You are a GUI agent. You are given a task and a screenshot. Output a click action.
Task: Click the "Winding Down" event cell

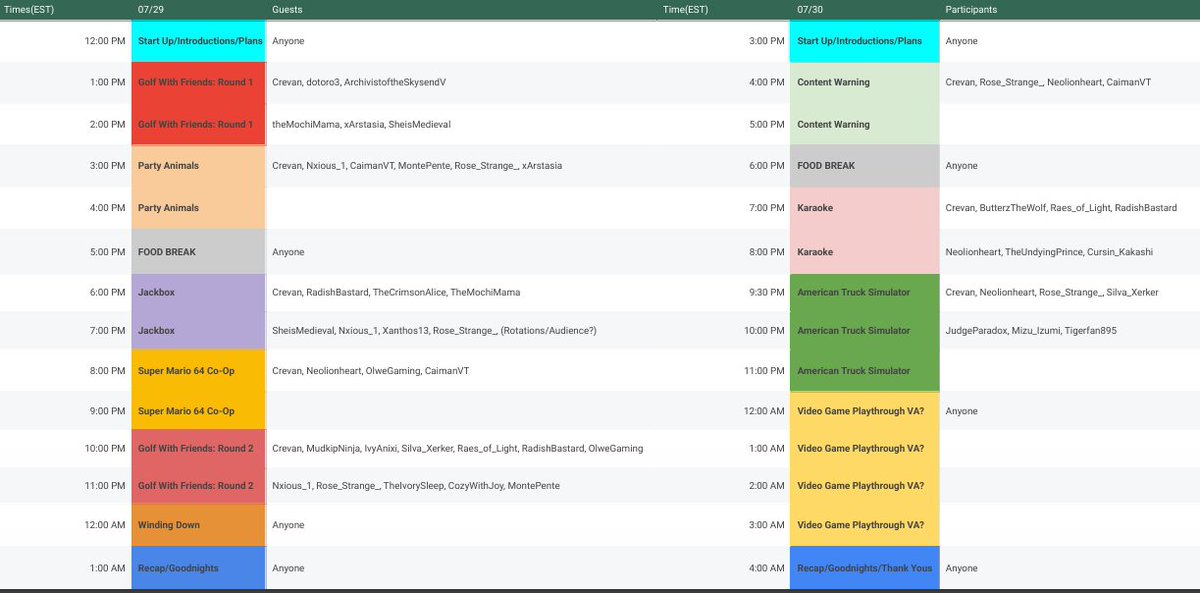click(x=198, y=525)
